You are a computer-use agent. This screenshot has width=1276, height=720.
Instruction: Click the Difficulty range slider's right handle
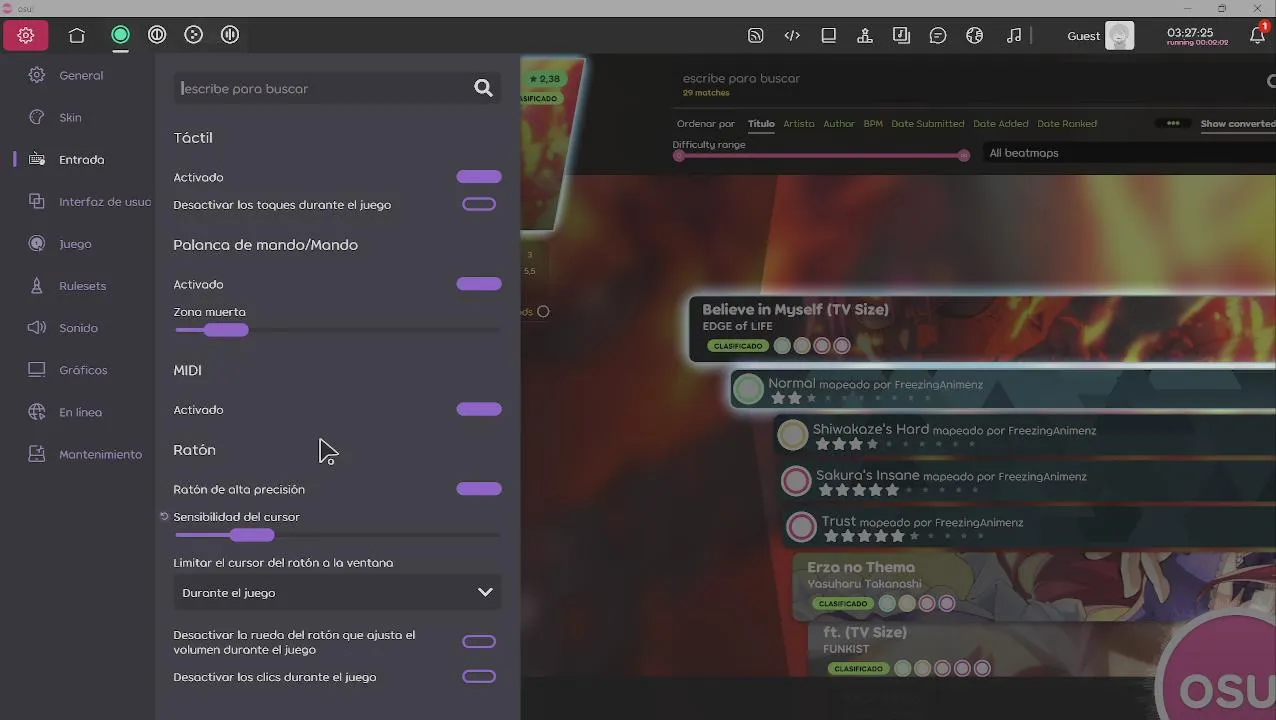pyautogui.click(x=964, y=155)
